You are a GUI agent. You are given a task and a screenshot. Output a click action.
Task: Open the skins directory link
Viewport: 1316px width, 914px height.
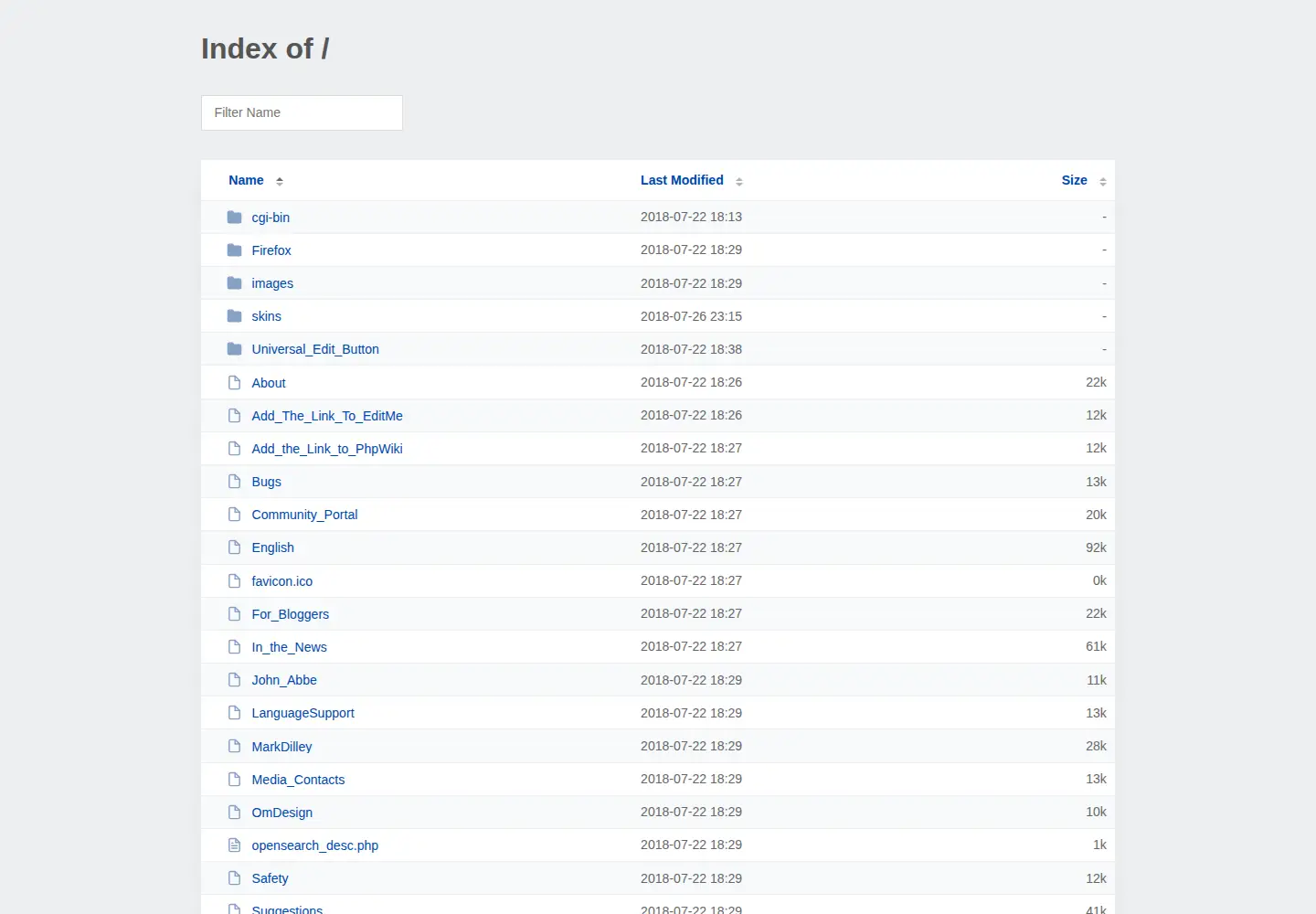coord(267,316)
